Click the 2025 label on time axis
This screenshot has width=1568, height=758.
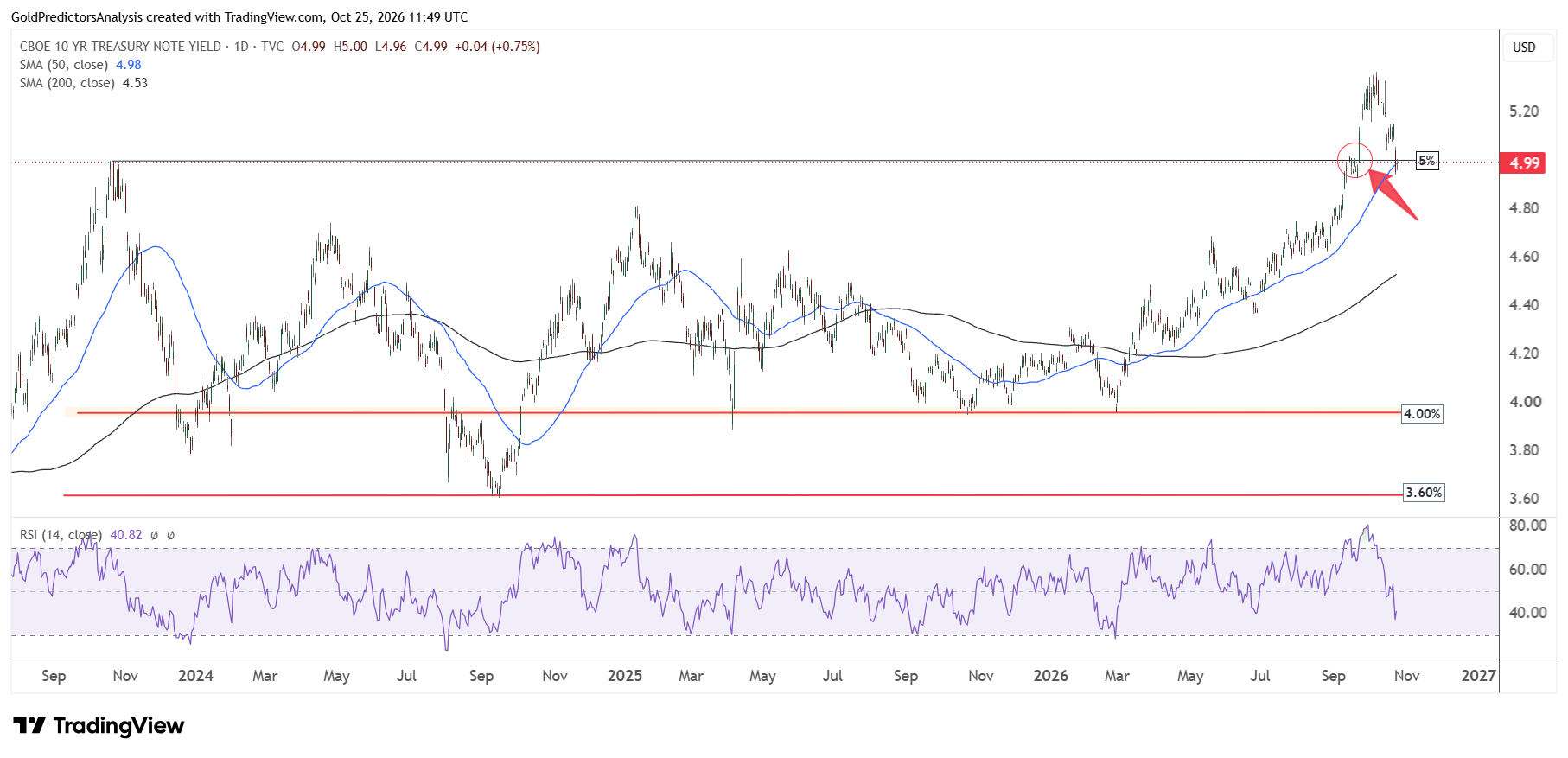pyautogui.click(x=625, y=676)
